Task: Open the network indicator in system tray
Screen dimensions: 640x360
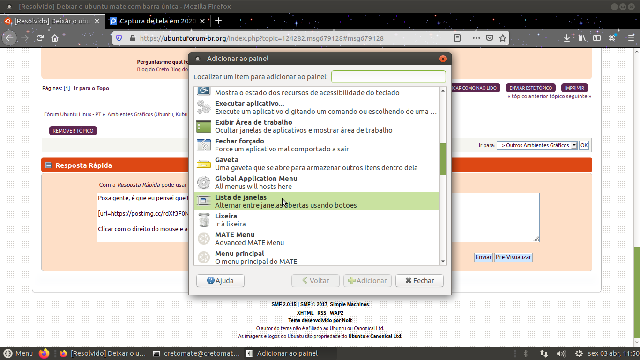Action: (544, 353)
